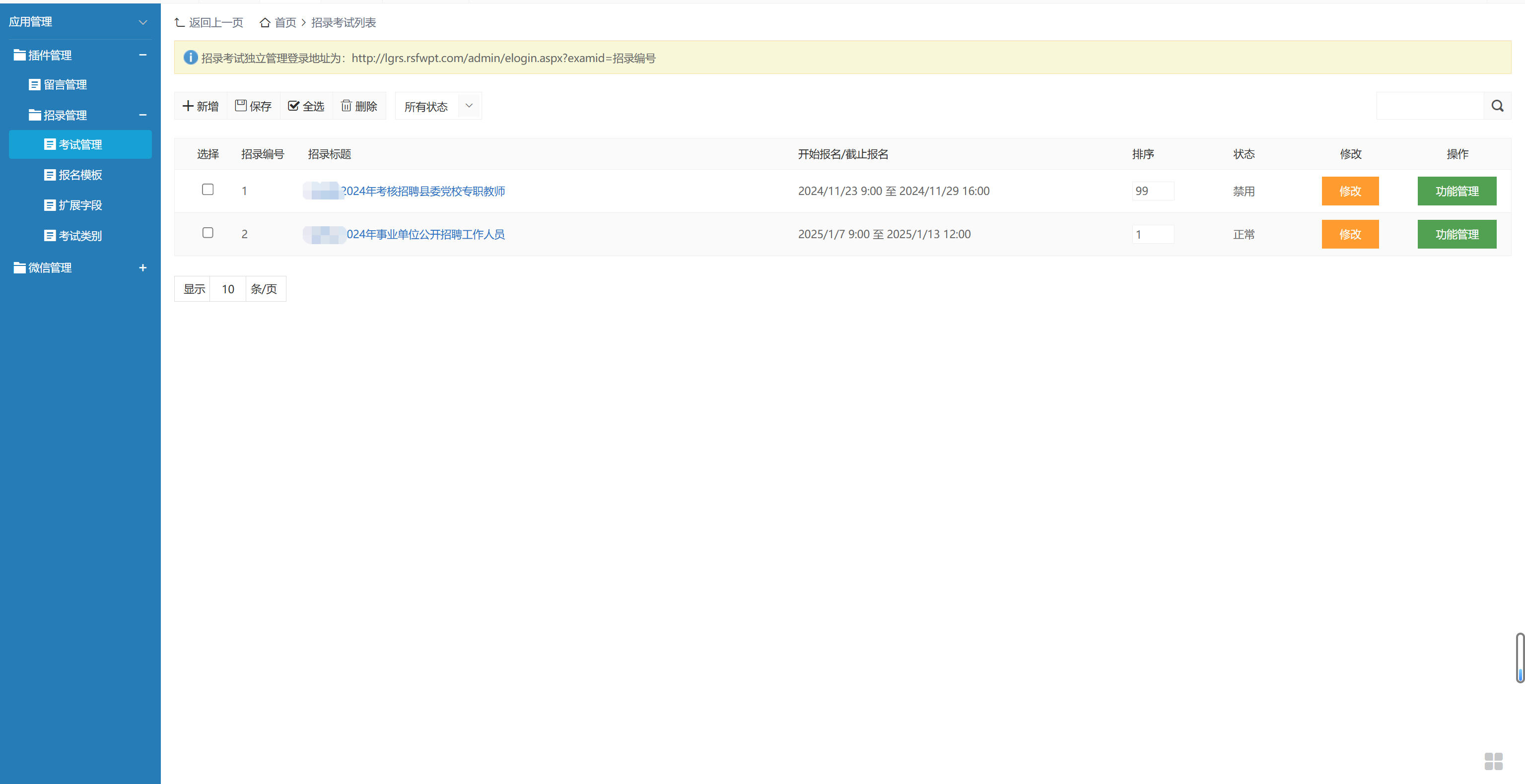Click the 新增 add button
Screen dimensions: 1525x784
tap(201, 107)
